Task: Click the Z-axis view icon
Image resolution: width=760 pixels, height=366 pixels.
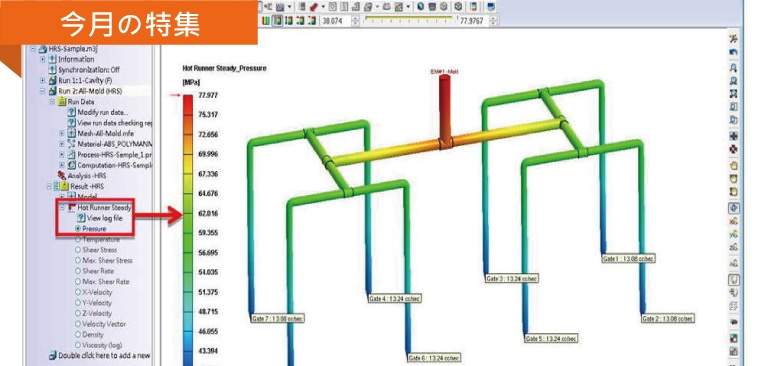Action: pos(734,248)
